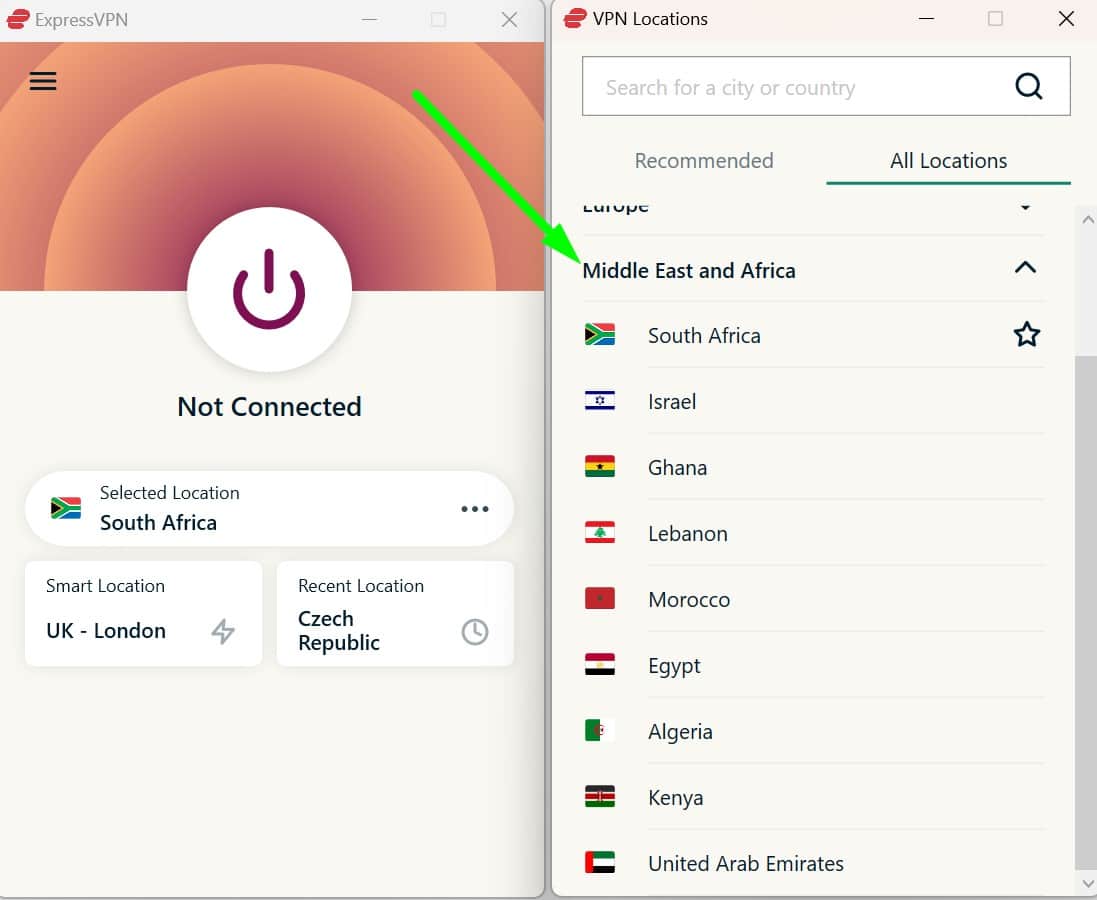The image size is (1097, 900).
Task: Favorite South Africa with the star icon
Action: (x=1026, y=335)
